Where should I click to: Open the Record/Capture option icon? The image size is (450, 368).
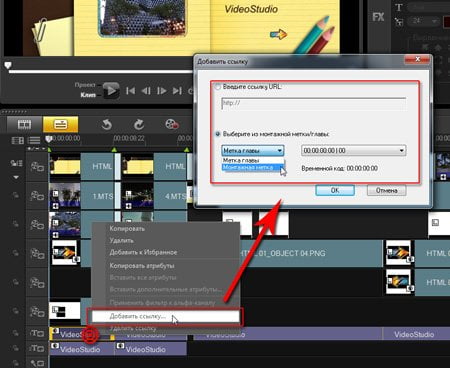click(172, 124)
